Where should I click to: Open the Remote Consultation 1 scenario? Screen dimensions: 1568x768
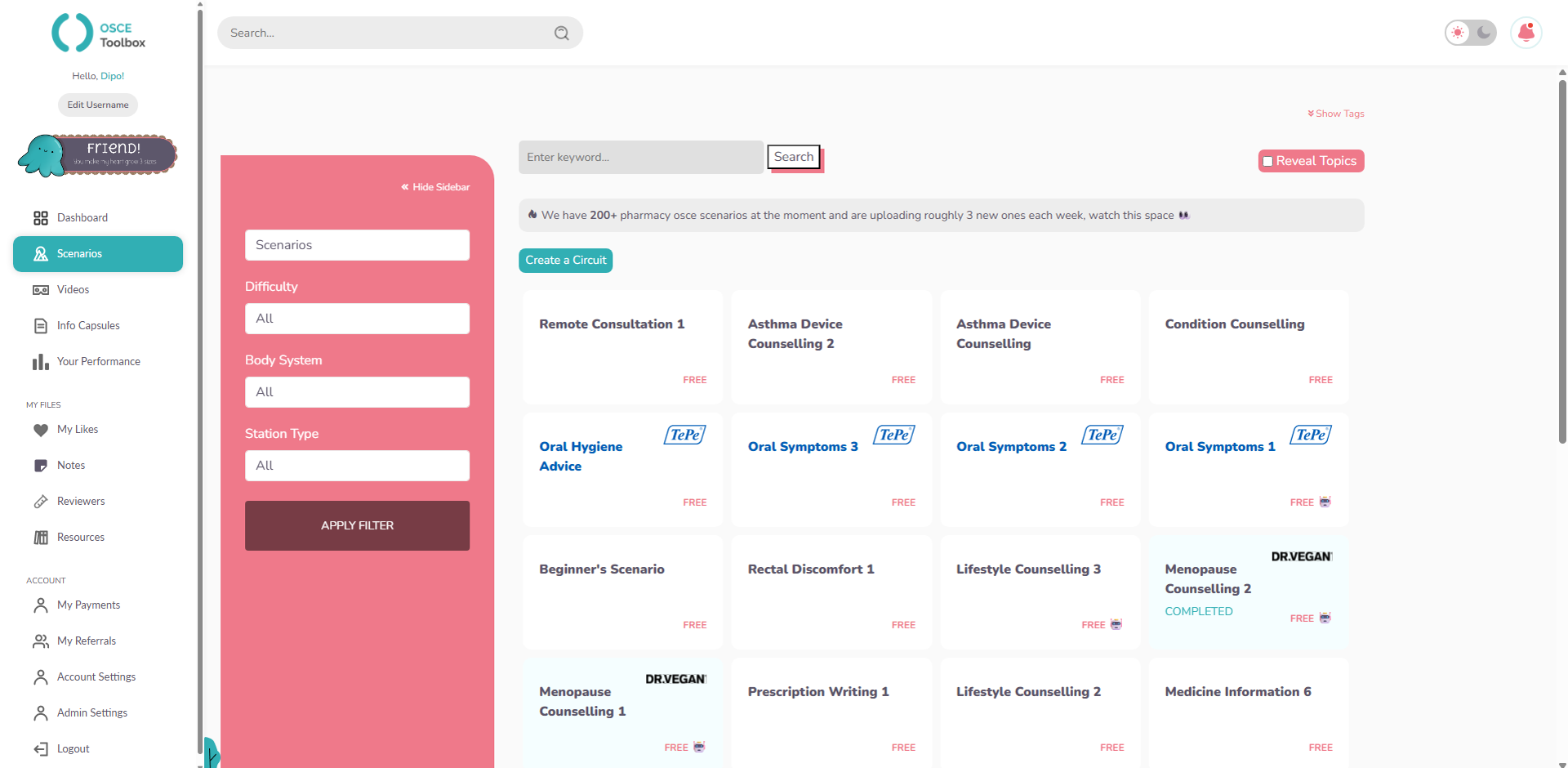[623, 347]
